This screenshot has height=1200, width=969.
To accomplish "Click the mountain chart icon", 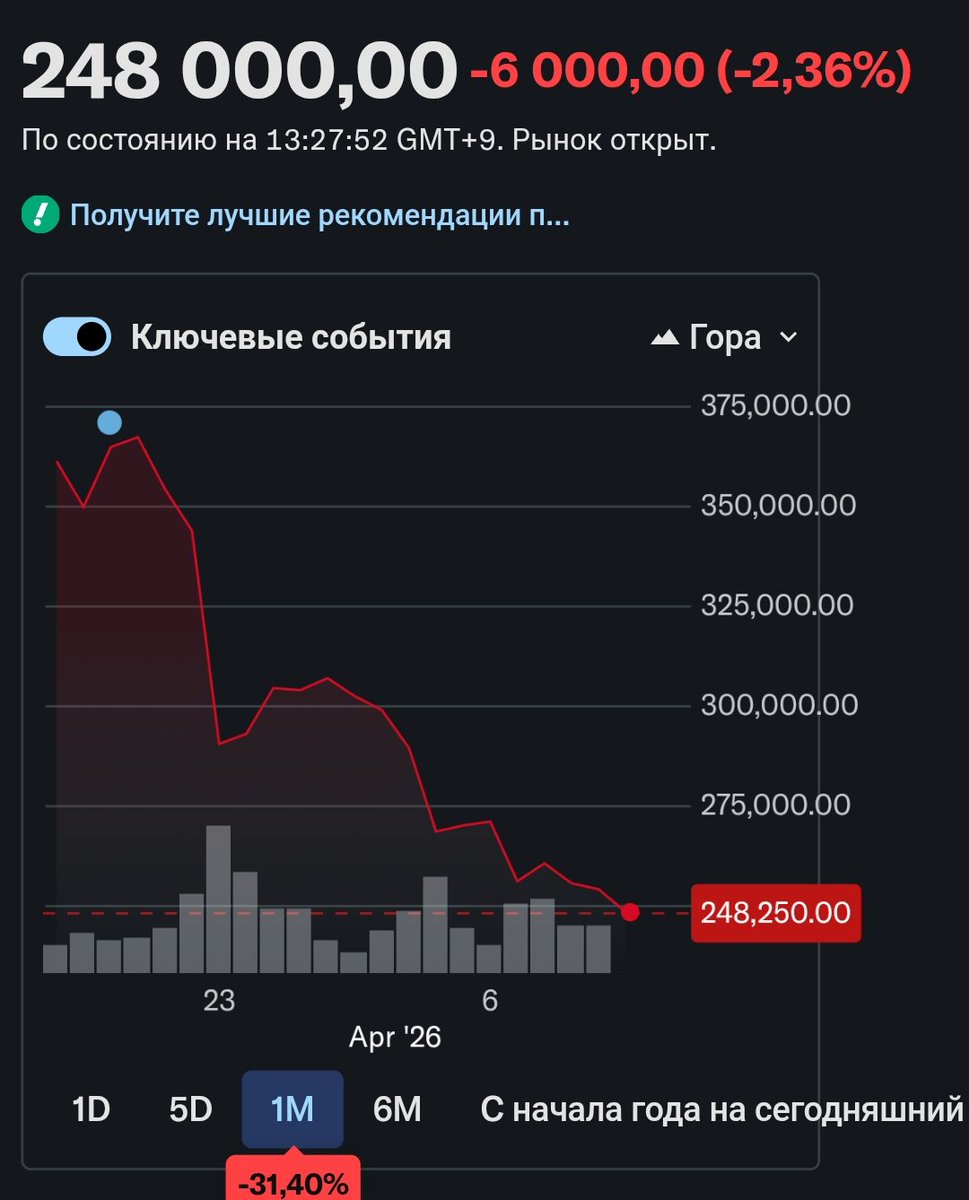I will (665, 338).
